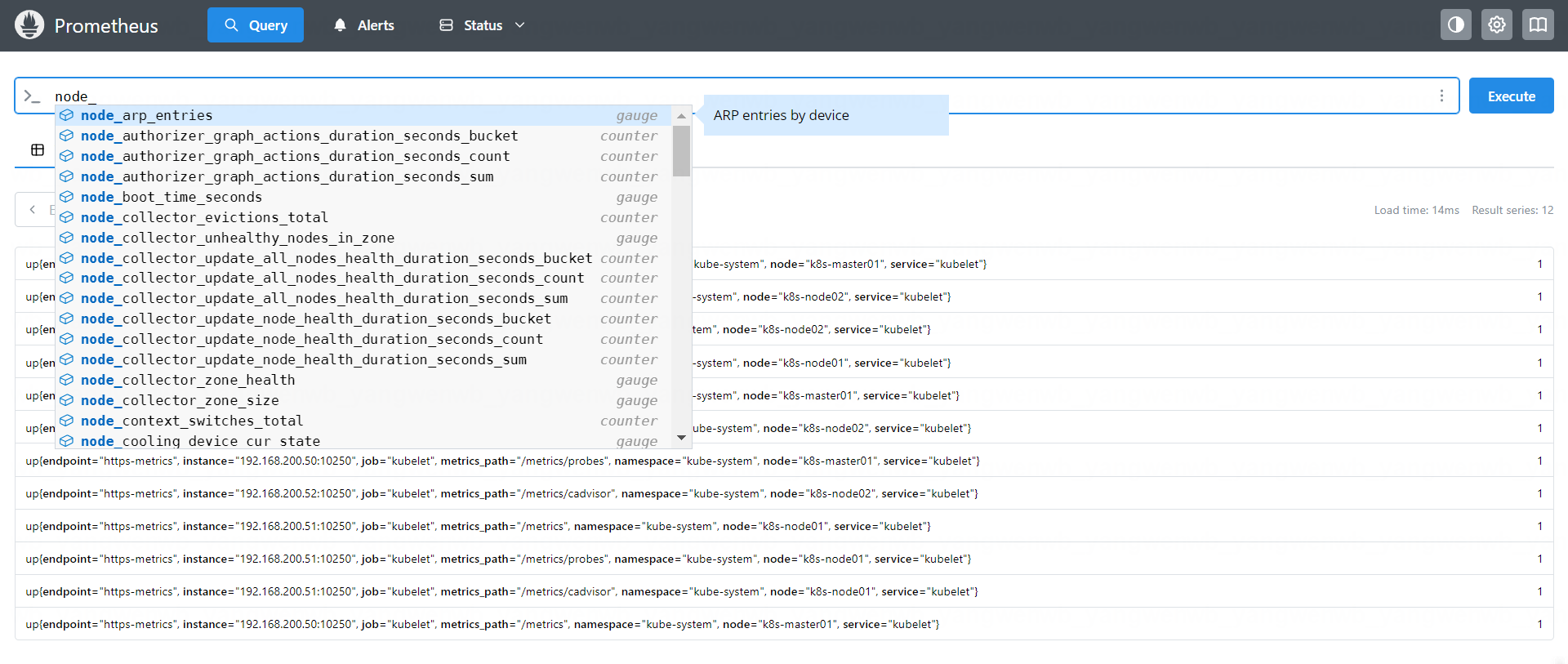Viewport: 1568px width, 664px height.
Task: Select node_collector_zone_health suggestion
Action: (x=188, y=380)
